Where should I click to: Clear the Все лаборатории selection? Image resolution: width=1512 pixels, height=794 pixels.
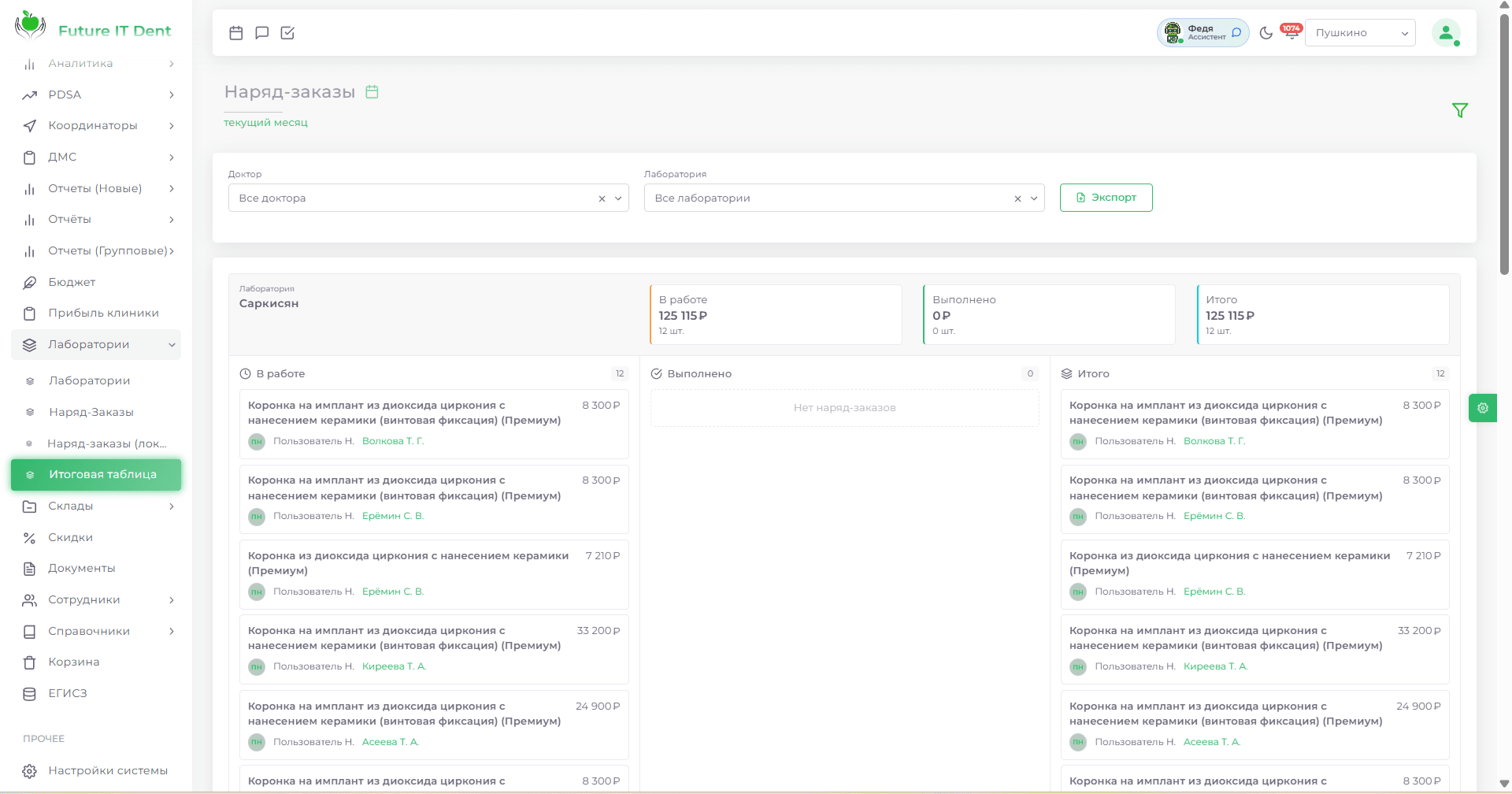[x=1017, y=198]
